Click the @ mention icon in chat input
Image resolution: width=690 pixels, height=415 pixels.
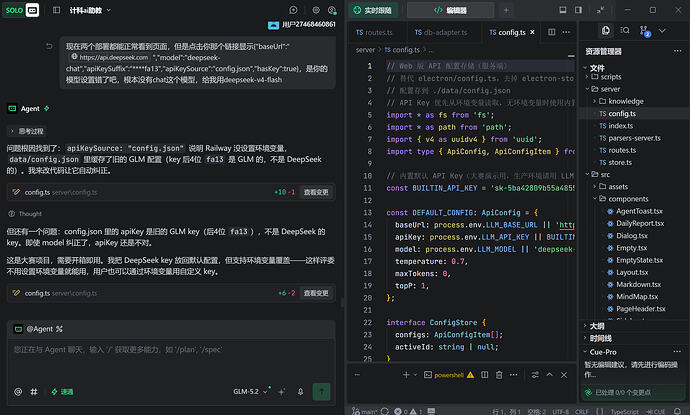[x=18, y=391]
